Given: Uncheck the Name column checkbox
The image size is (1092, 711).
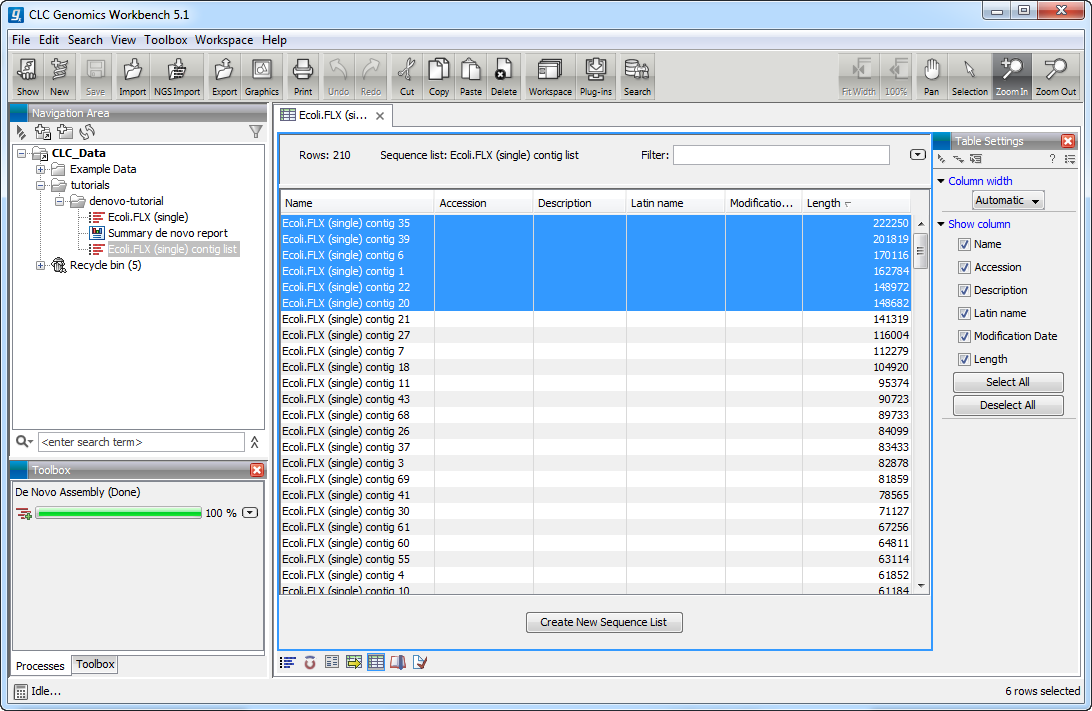Looking at the screenshot, I should [x=965, y=244].
